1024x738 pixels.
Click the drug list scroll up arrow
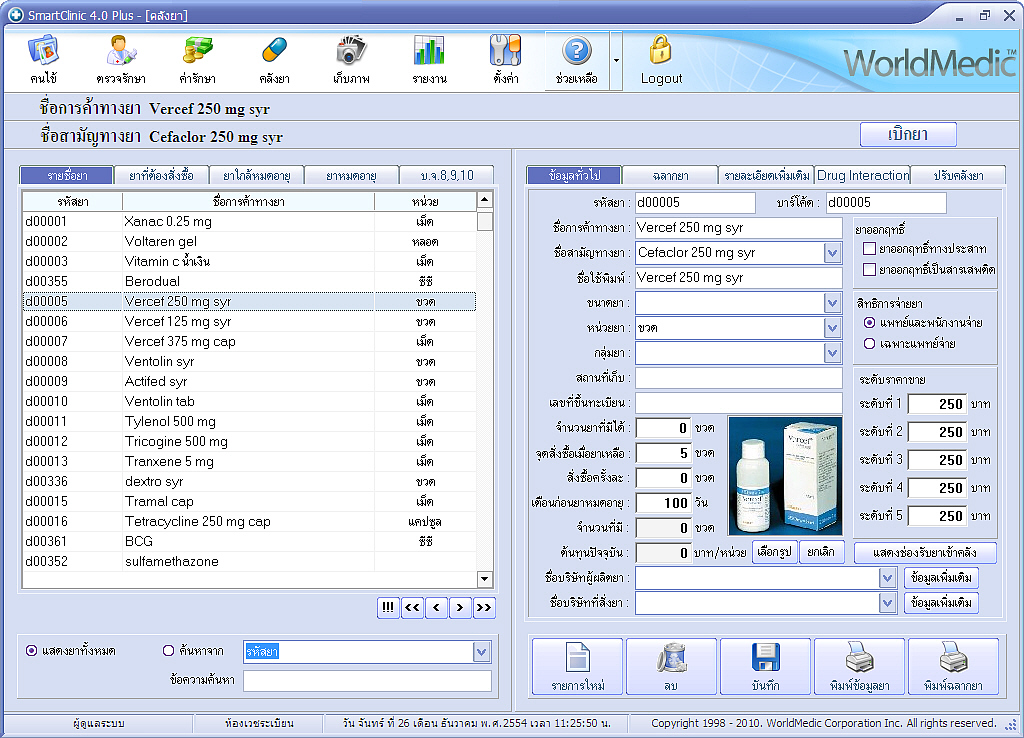485,199
